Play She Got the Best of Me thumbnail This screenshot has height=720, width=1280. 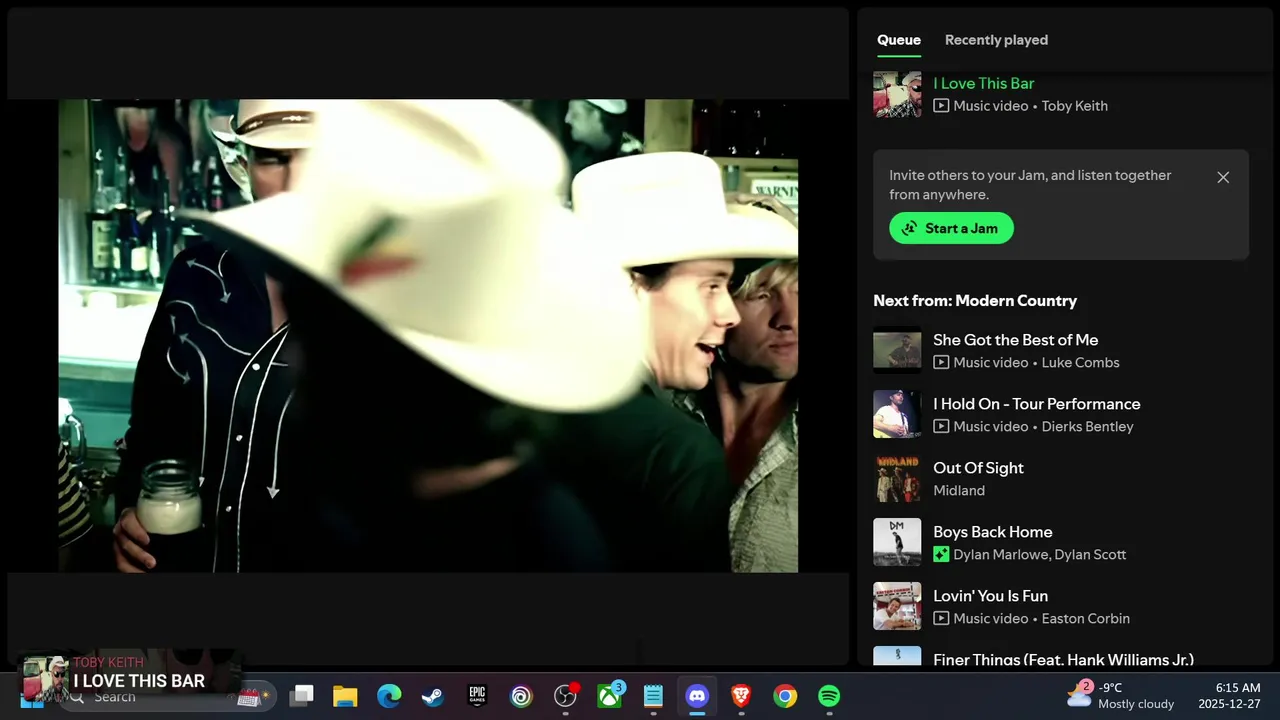(x=897, y=350)
